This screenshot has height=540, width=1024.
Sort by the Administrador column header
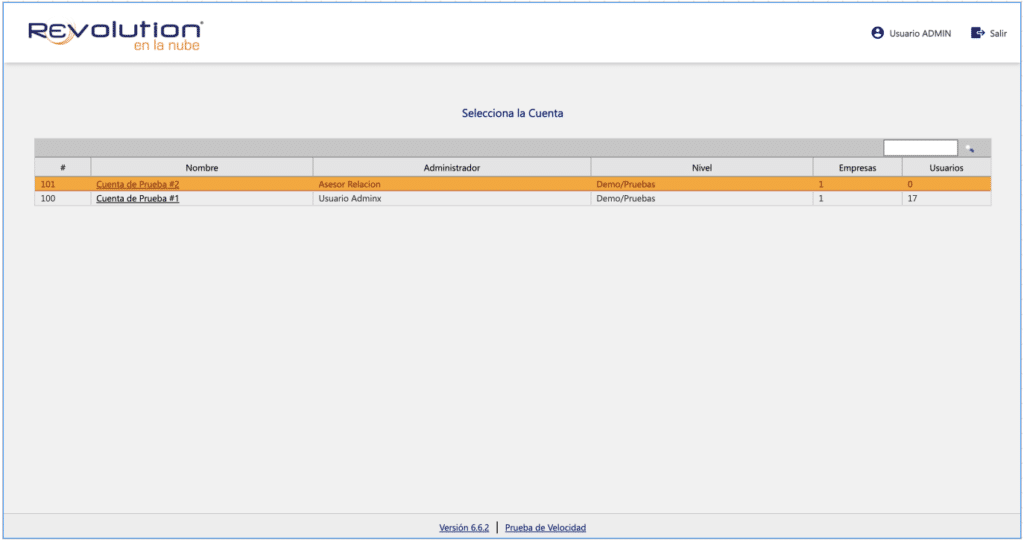(451, 168)
